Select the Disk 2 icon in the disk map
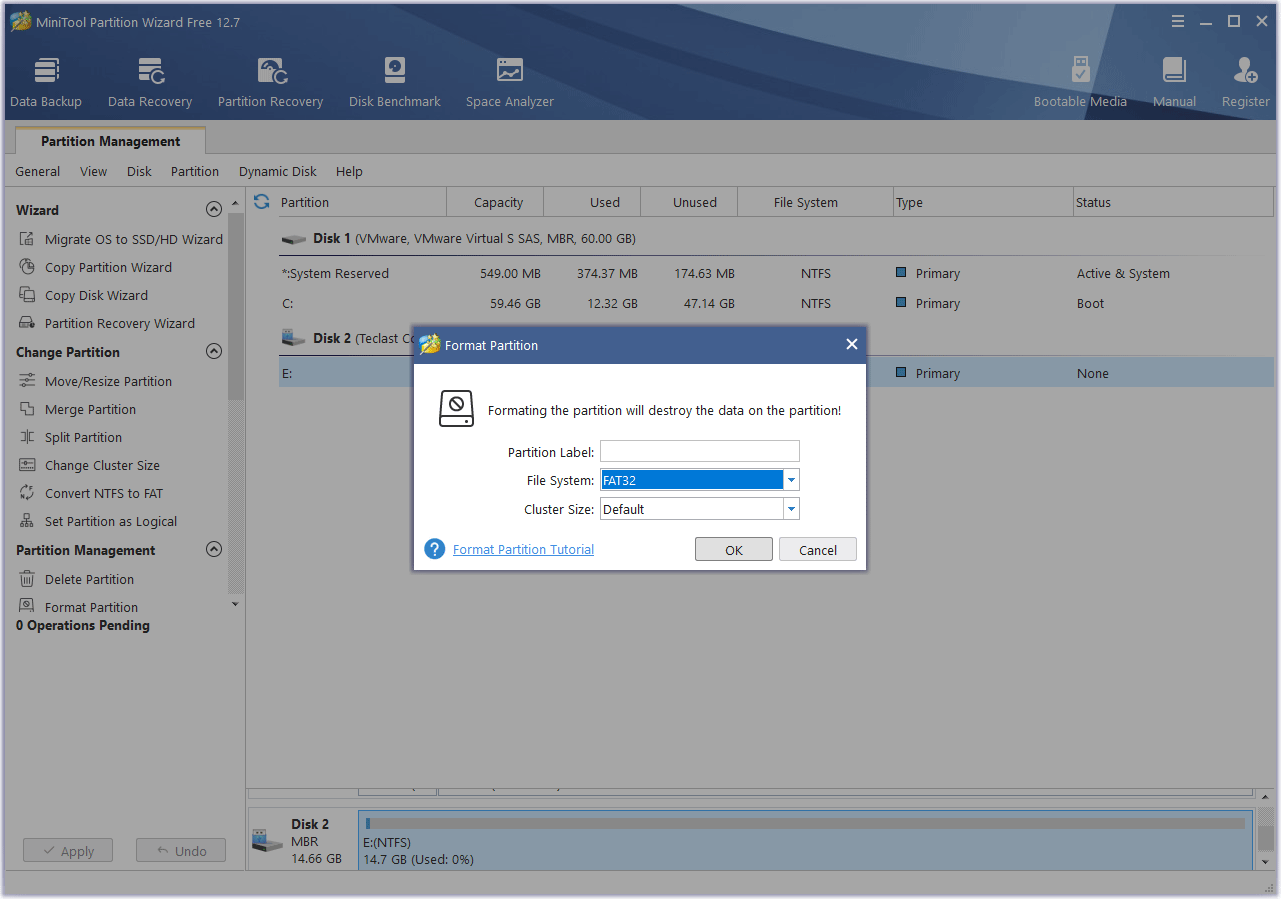1281x899 pixels. point(267,841)
